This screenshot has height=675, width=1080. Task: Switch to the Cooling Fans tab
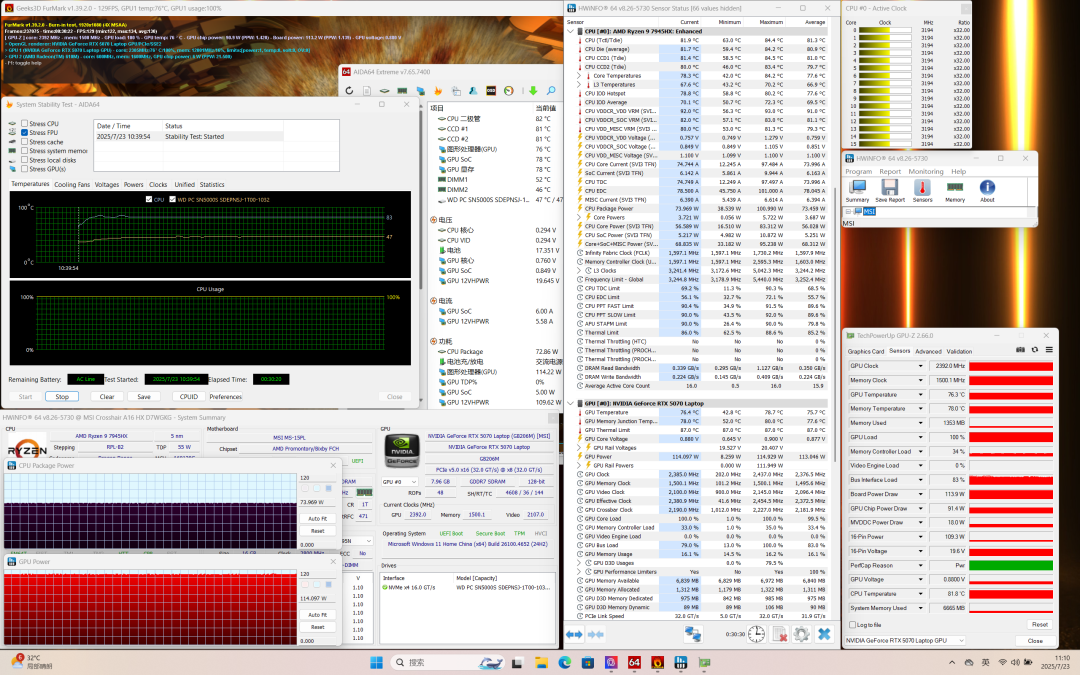(x=72, y=185)
